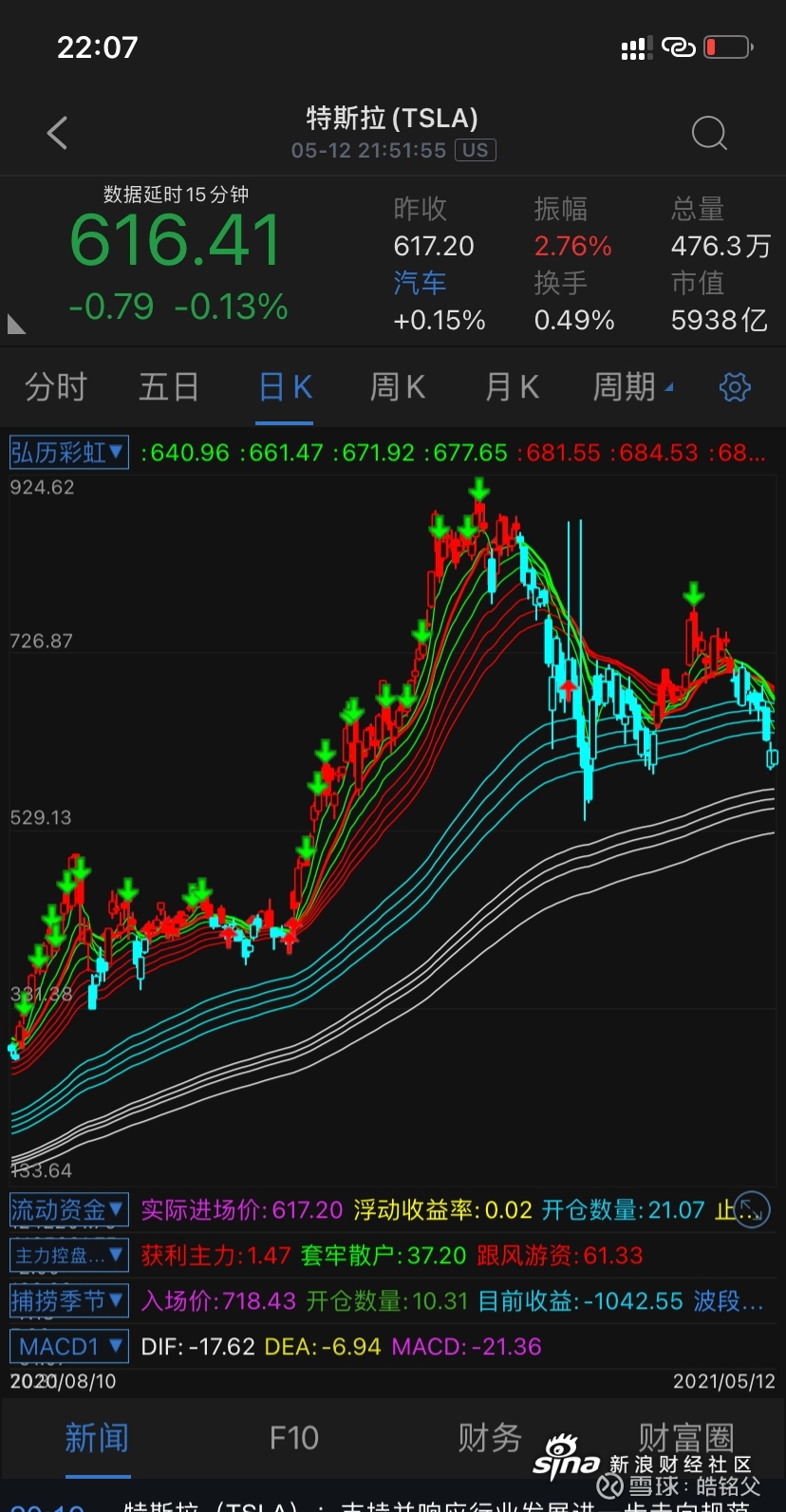
Task: Expand the 周期 period dropdown
Action: pos(632,387)
